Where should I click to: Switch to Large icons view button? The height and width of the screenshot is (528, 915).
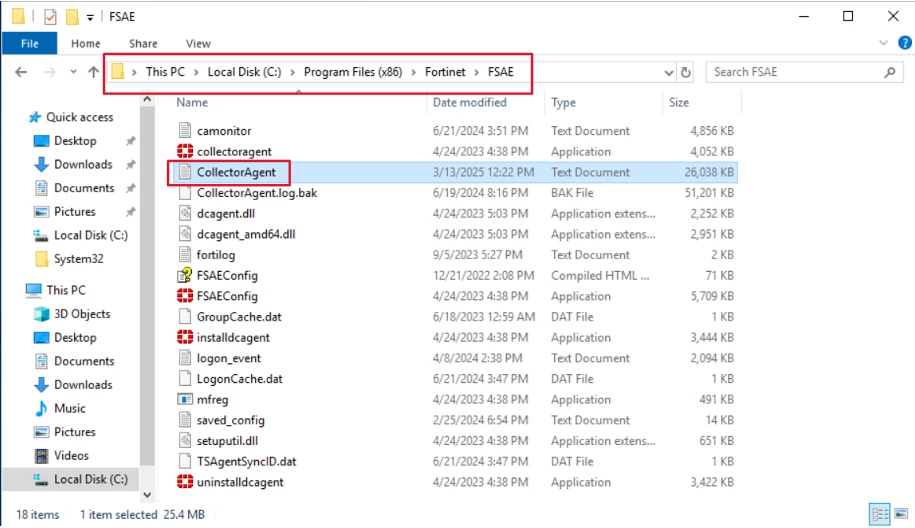(902, 514)
